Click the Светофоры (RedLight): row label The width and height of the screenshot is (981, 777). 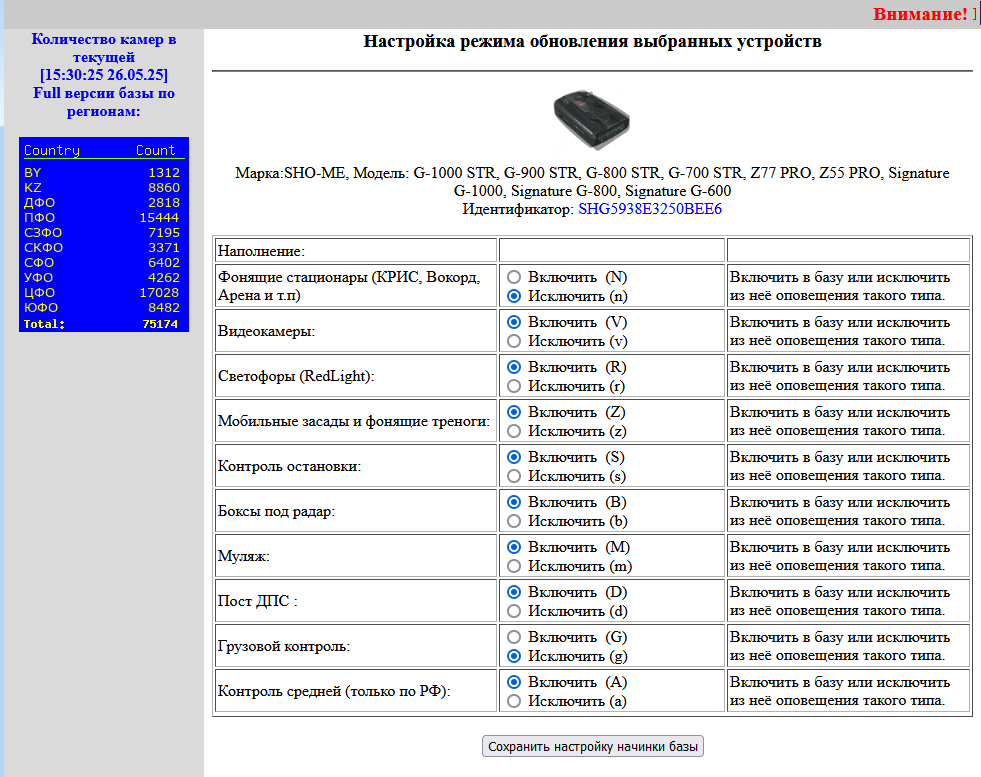296,377
